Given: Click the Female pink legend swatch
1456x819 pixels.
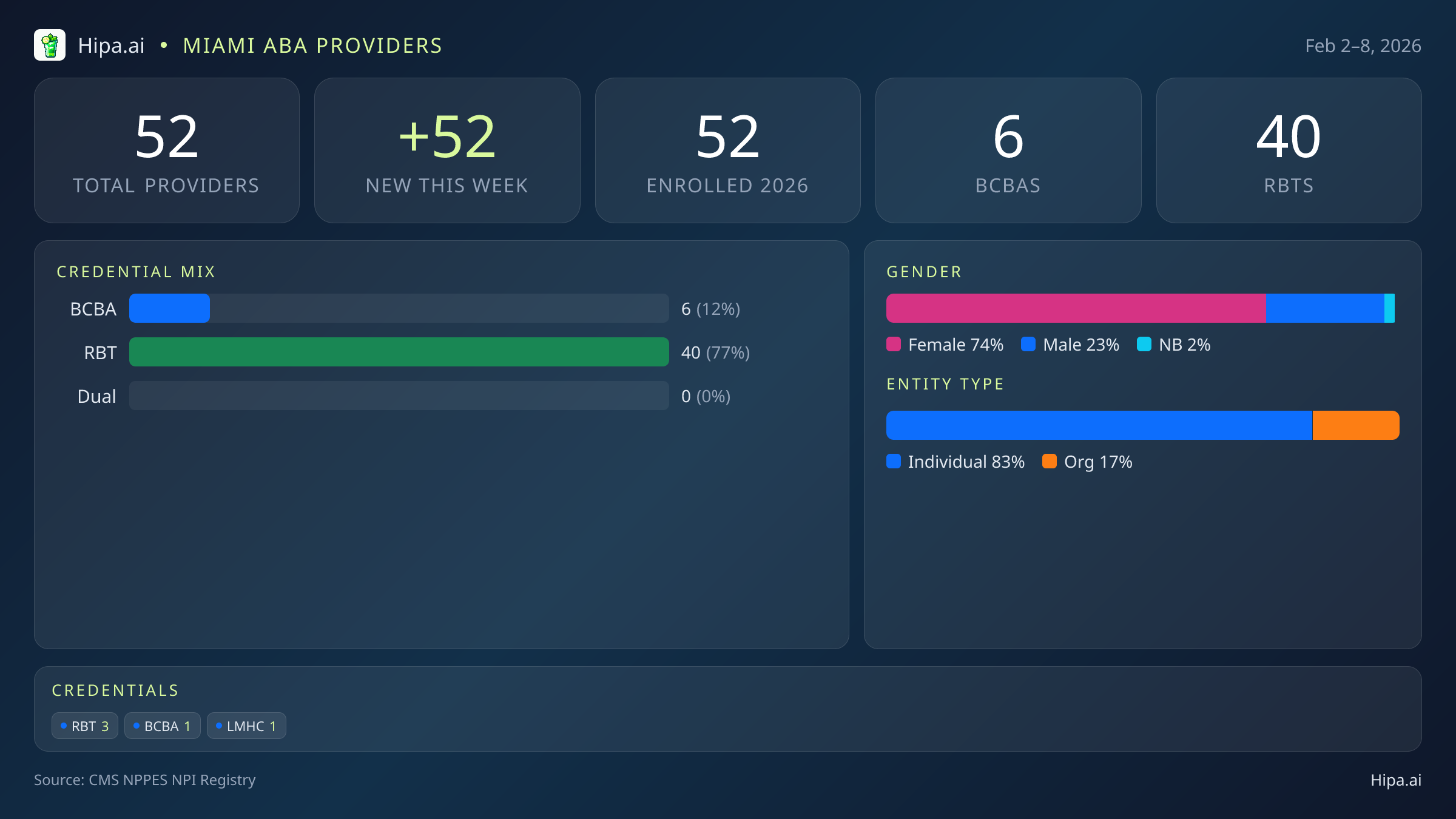Looking at the screenshot, I should tap(894, 345).
